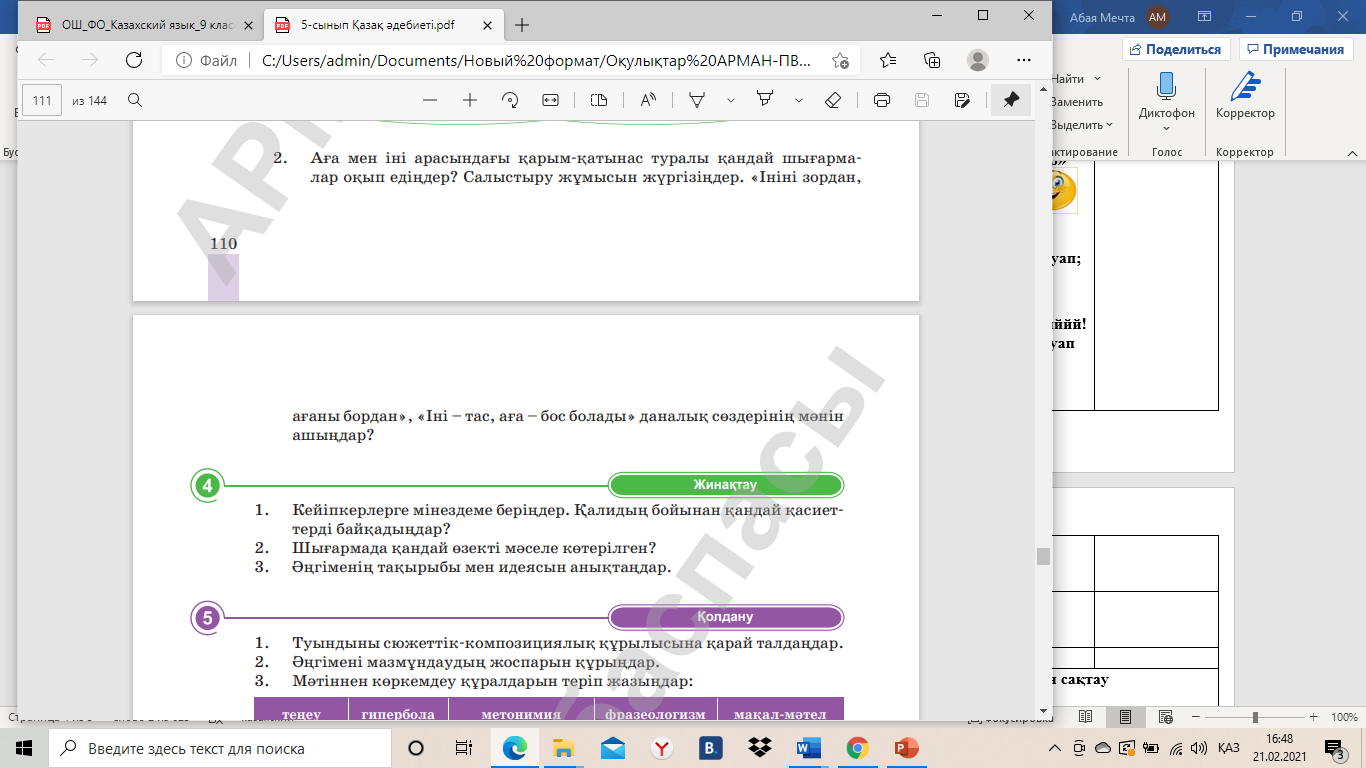Open PowerPoint from the taskbar

(906, 748)
